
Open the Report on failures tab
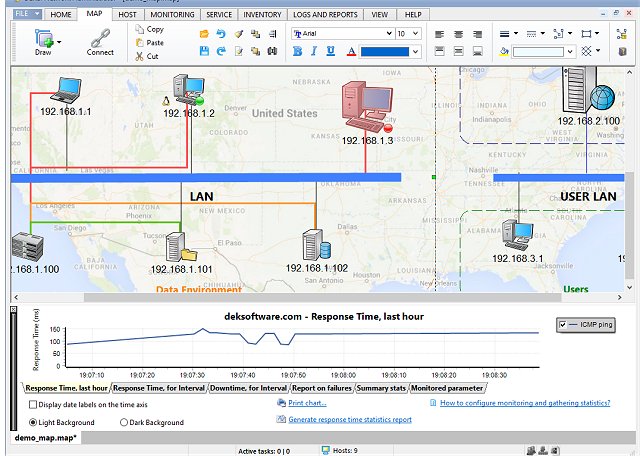tap(321, 388)
